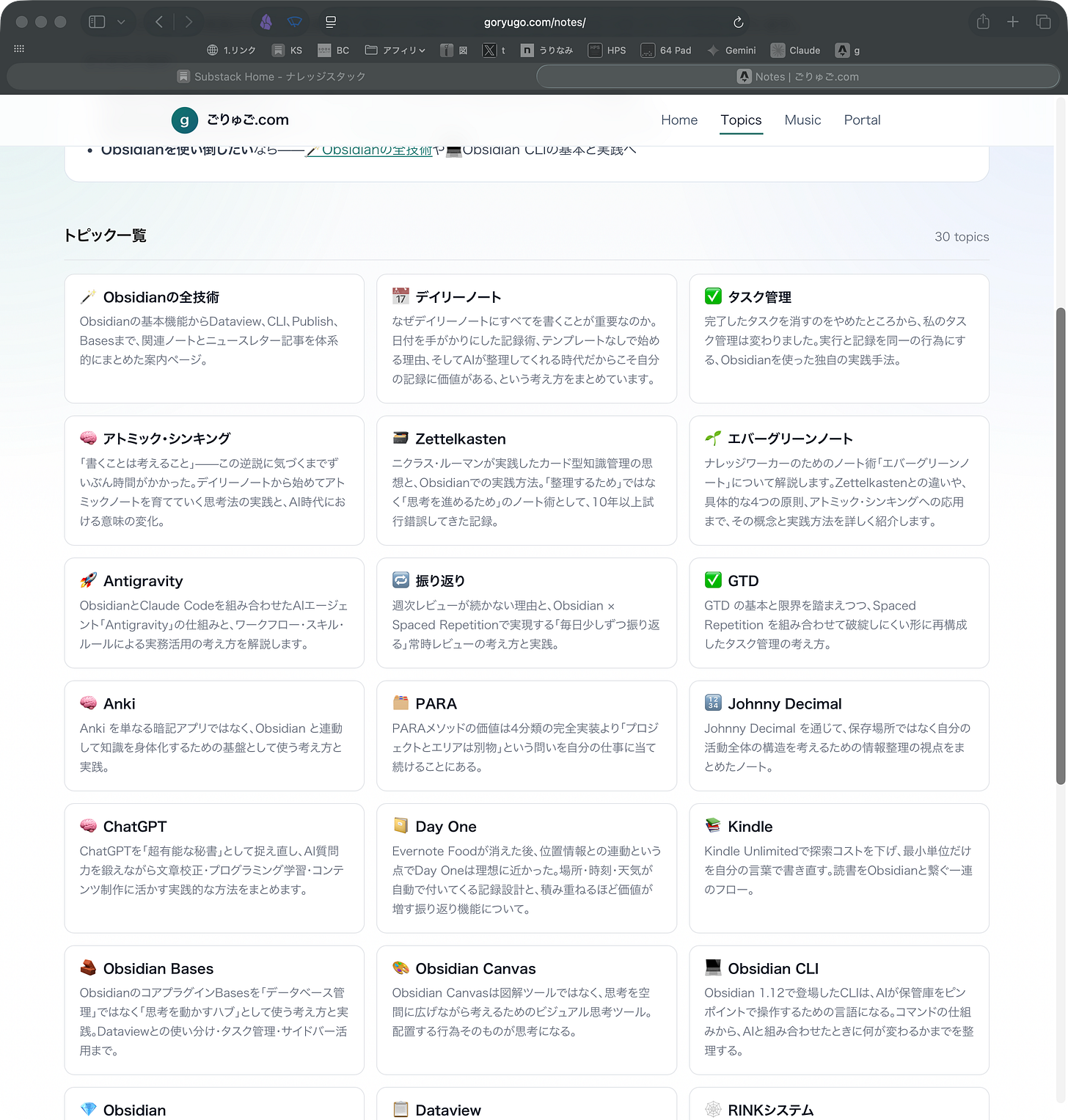This screenshot has width=1068, height=1120.
Task: Open the RINKシステム topic card title
Action: pyautogui.click(x=771, y=1110)
